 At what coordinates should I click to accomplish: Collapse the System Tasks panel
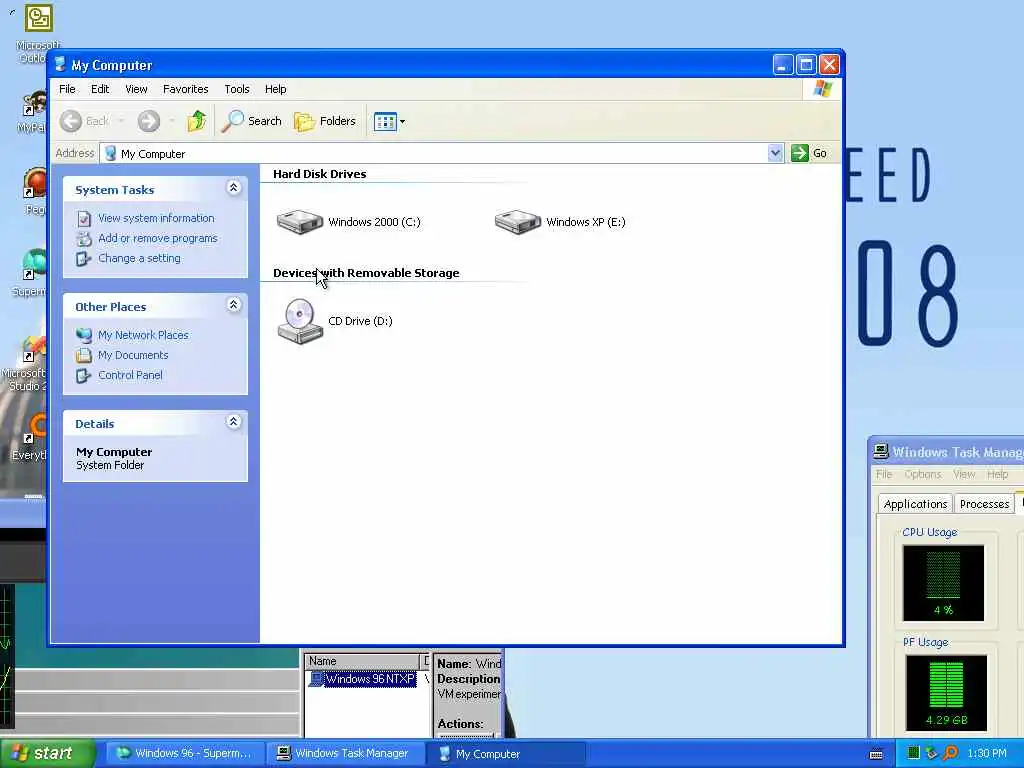point(233,188)
